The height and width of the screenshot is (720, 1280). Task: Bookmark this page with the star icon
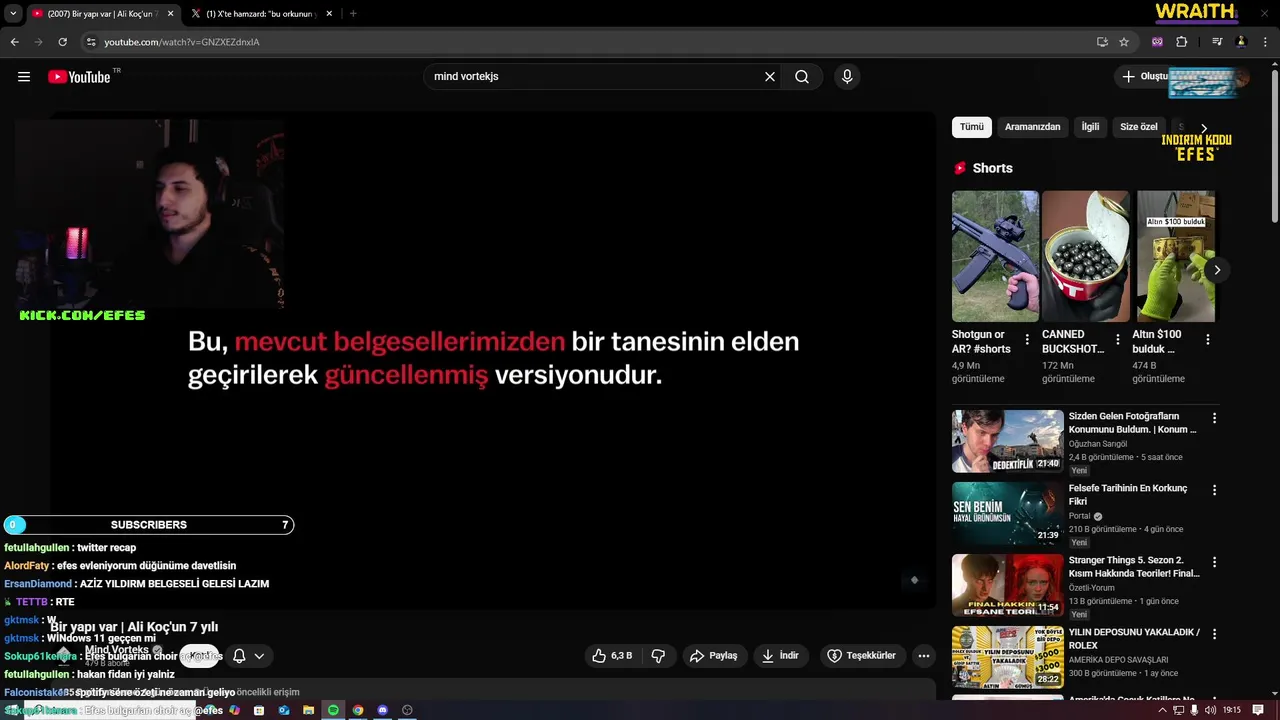[x=1124, y=42]
